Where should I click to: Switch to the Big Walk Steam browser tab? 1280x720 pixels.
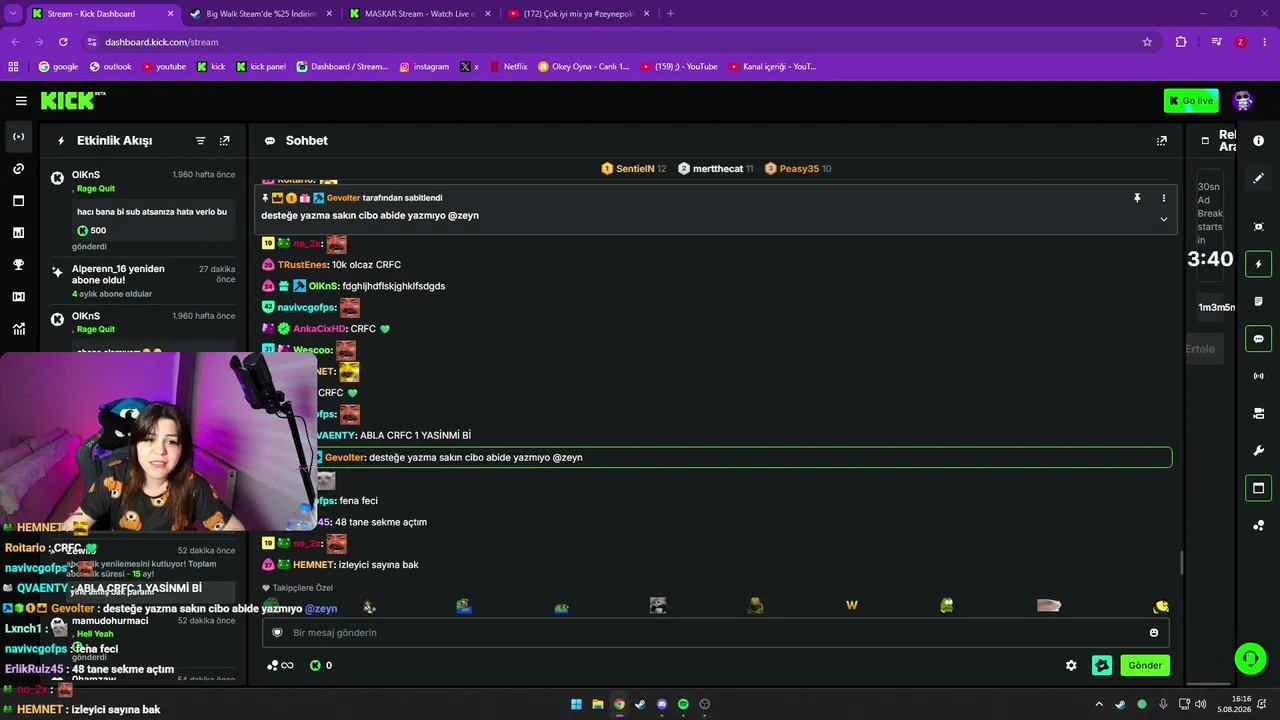pos(260,14)
